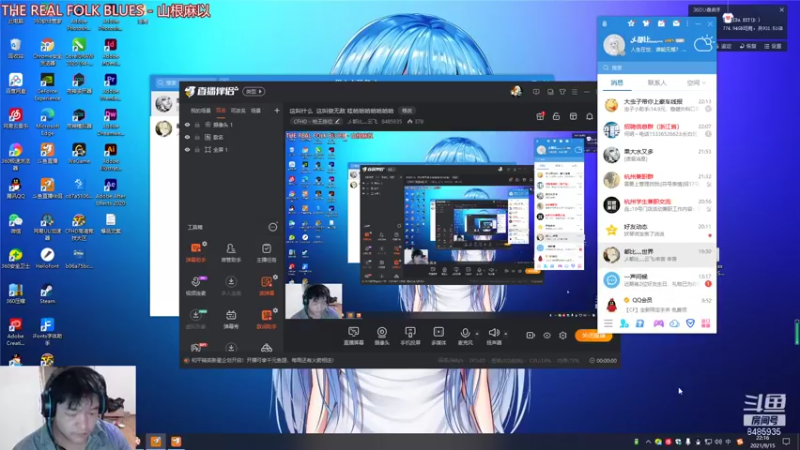
Task: Toggle the preview eye icon in bottom bar
Action: (x=547, y=335)
